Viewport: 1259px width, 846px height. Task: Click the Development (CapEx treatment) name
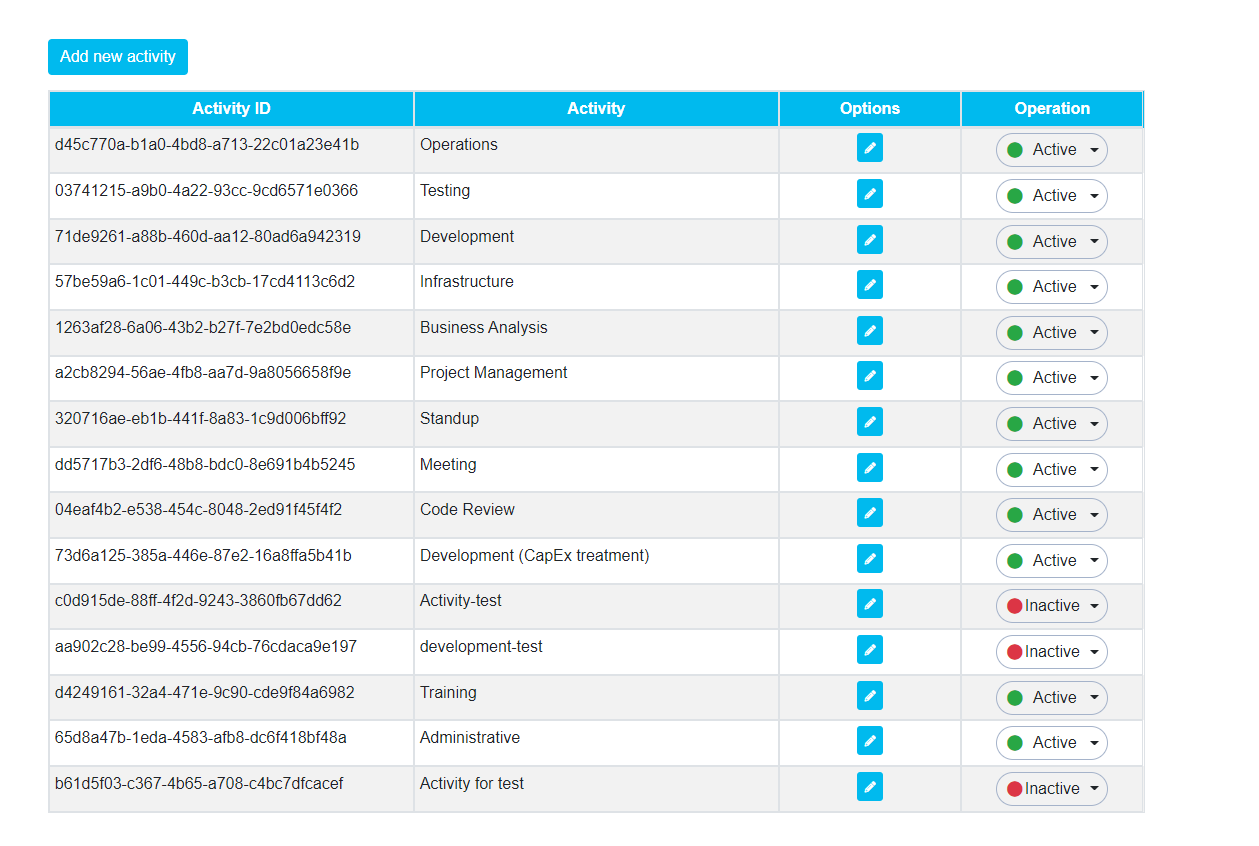pyautogui.click(x=535, y=556)
